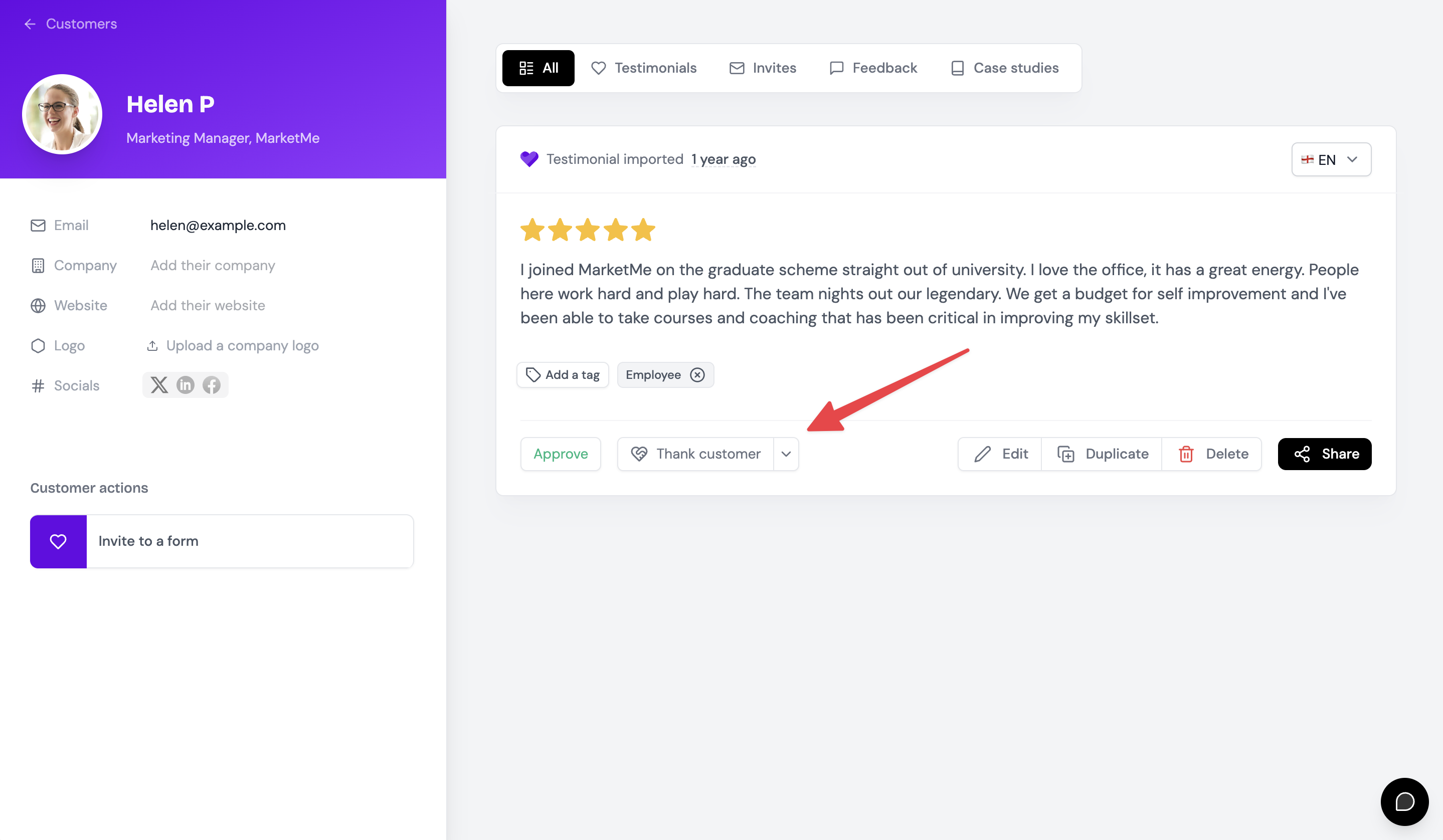Click the Share button
This screenshot has width=1443, height=840.
(1325, 454)
